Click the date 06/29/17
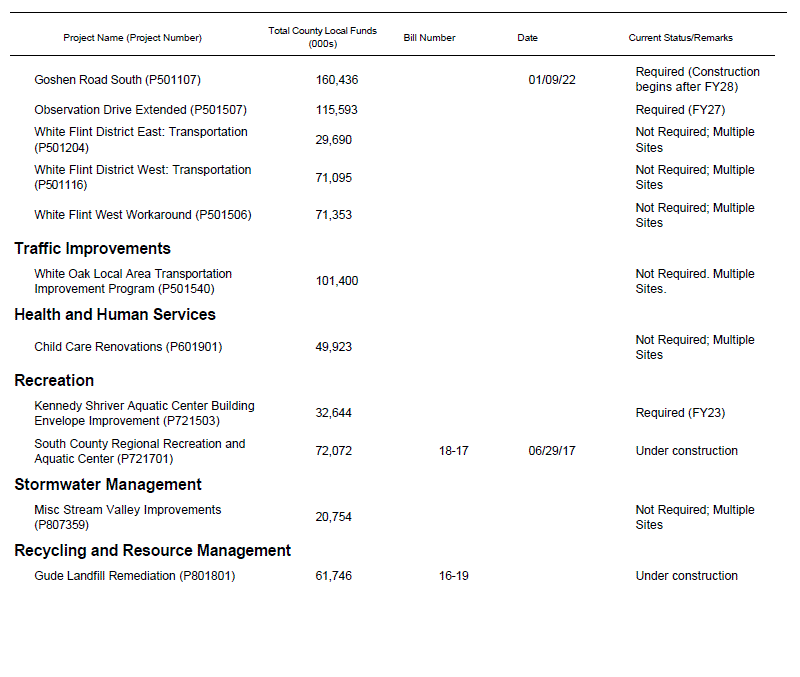The height and width of the screenshot is (677, 800). tap(552, 451)
